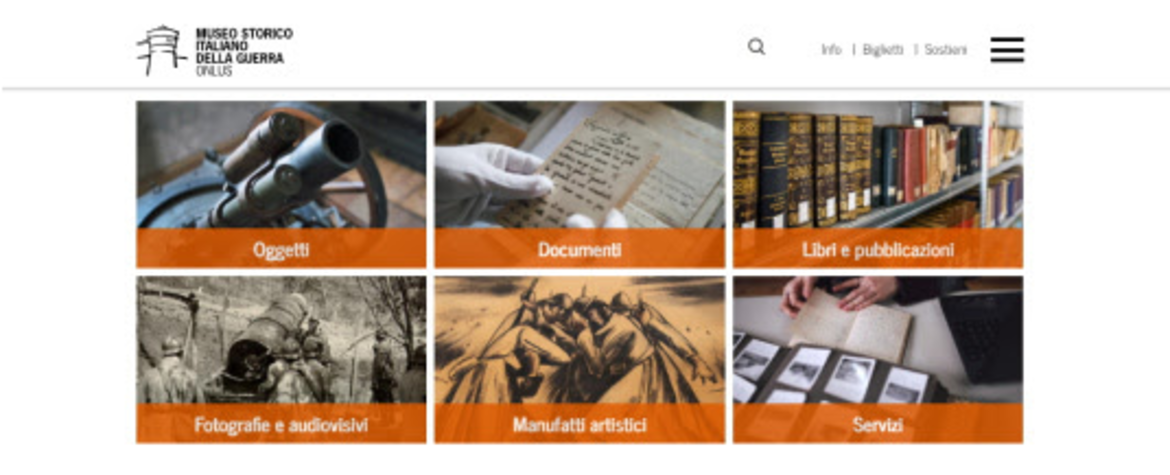Click the ONLUS text under logo
Image resolution: width=1170 pixels, height=475 pixels.
(213, 71)
